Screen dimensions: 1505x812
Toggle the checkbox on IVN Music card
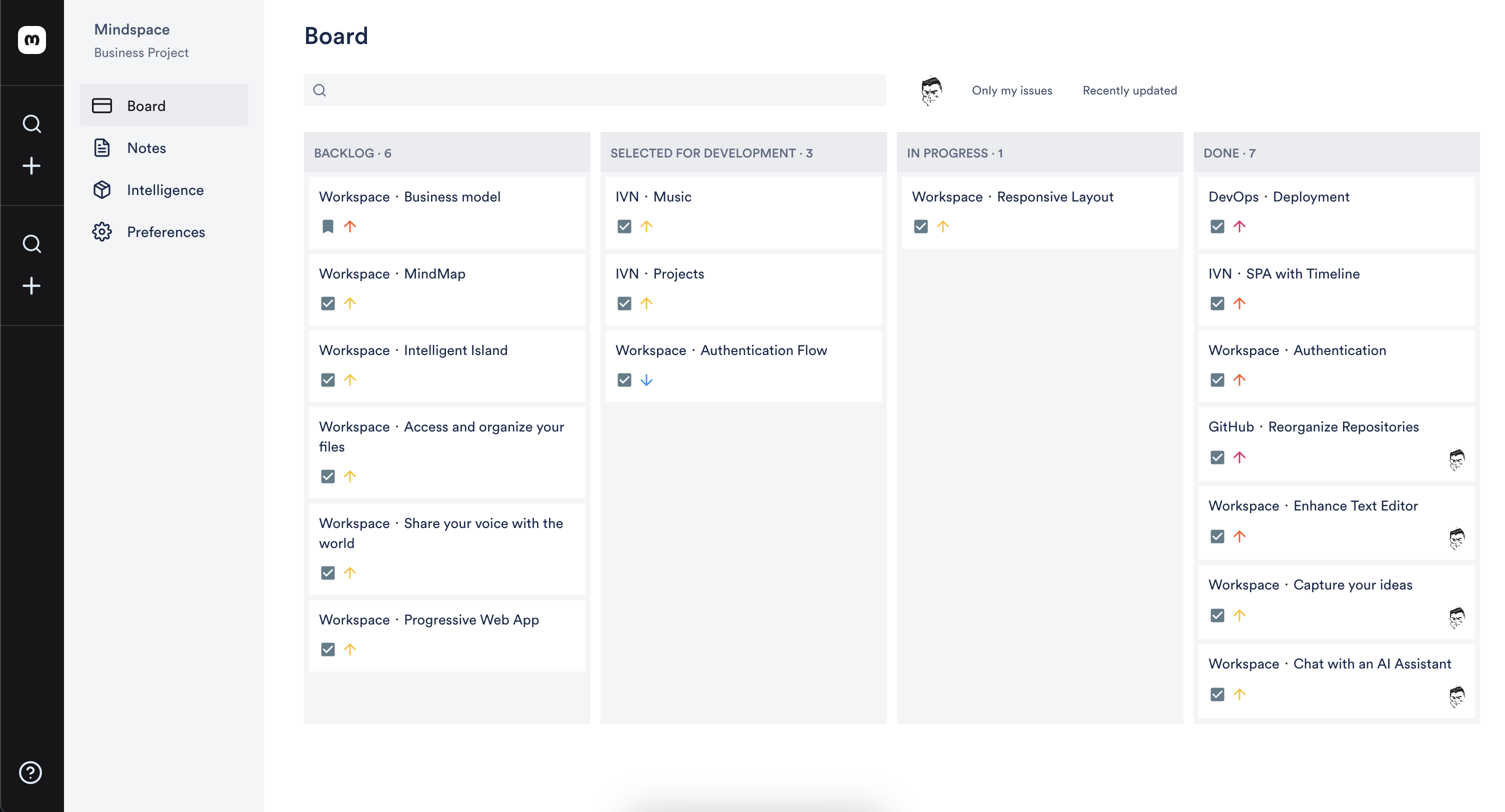pyautogui.click(x=624, y=226)
